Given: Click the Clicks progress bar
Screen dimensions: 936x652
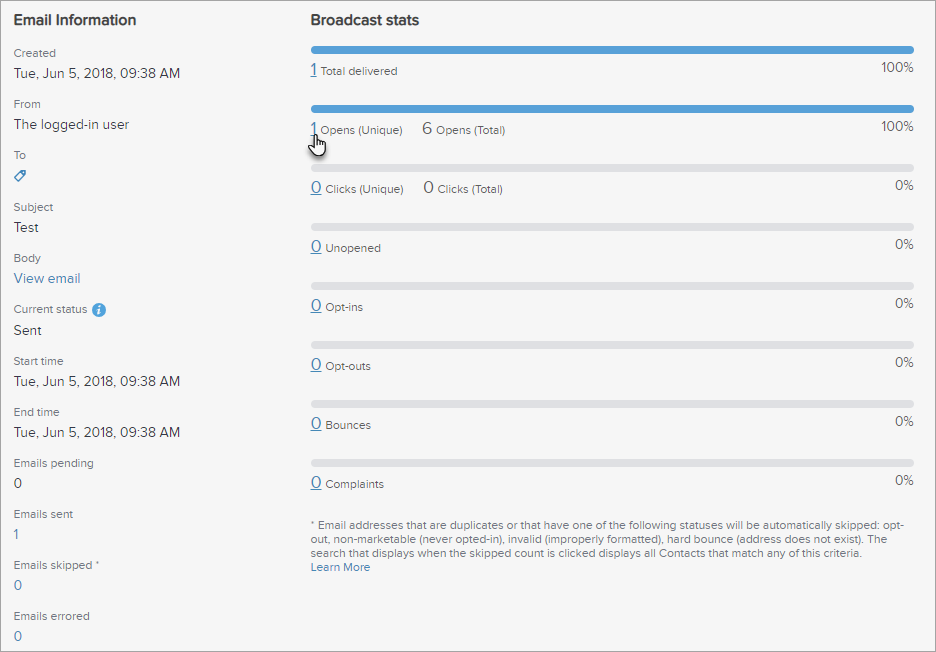Looking at the screenshot, I should 612,168.
